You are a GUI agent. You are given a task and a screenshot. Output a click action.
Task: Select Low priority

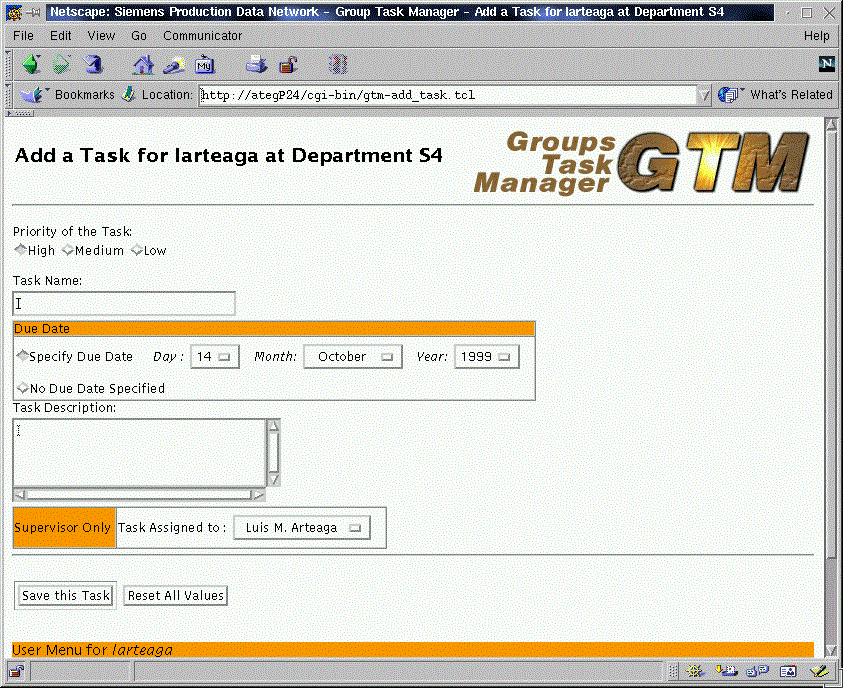(137, 250)
